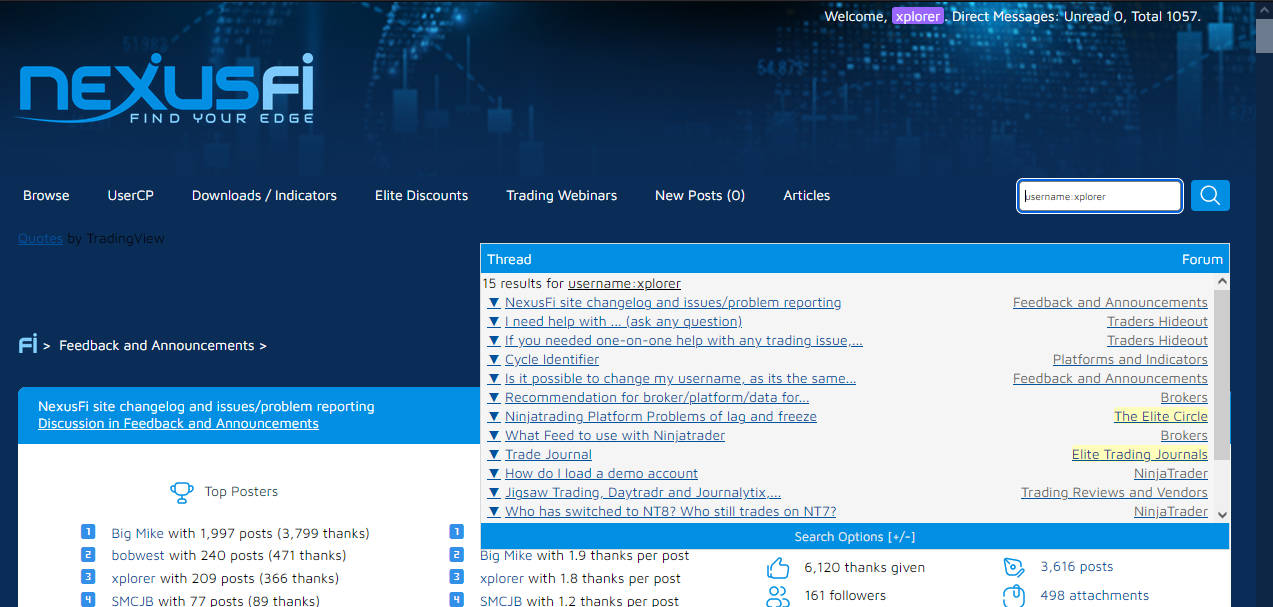The width and height of the screenshot is (1273, 607).
Task: Click bobwest in Top Posters list
Action: pos(138,556)
